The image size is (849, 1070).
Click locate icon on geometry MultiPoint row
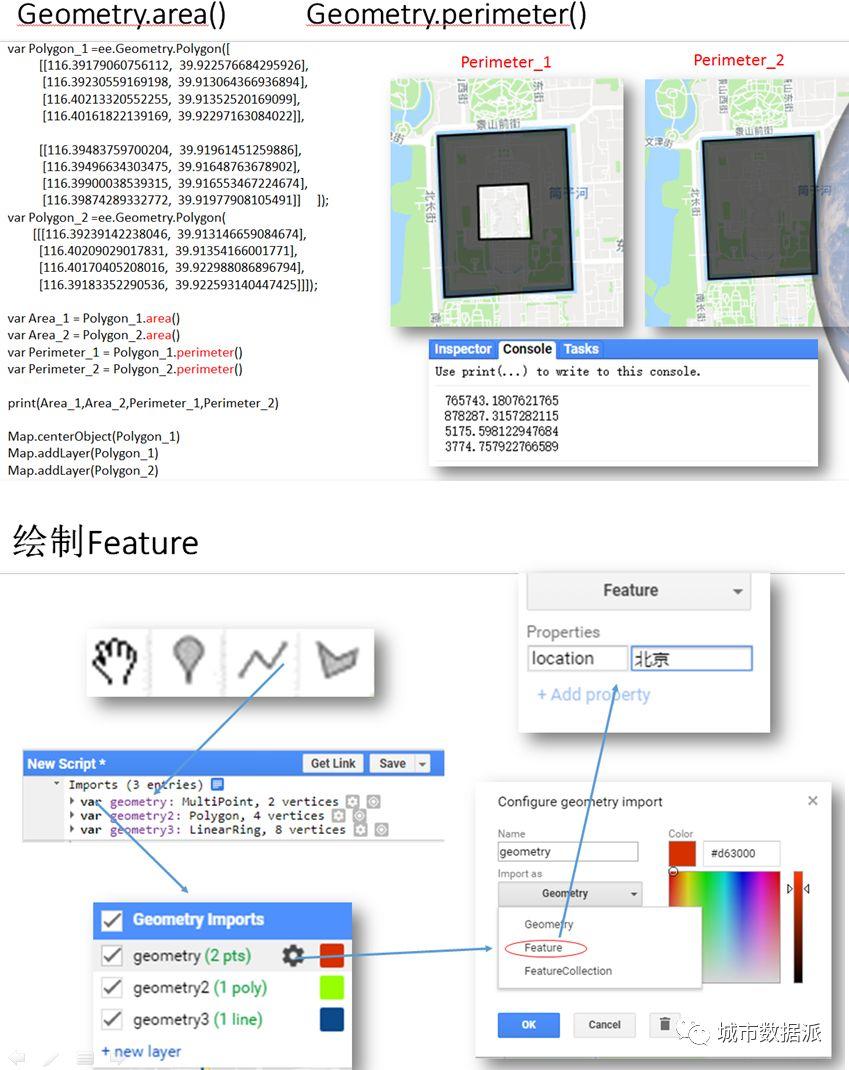[373, 801]
